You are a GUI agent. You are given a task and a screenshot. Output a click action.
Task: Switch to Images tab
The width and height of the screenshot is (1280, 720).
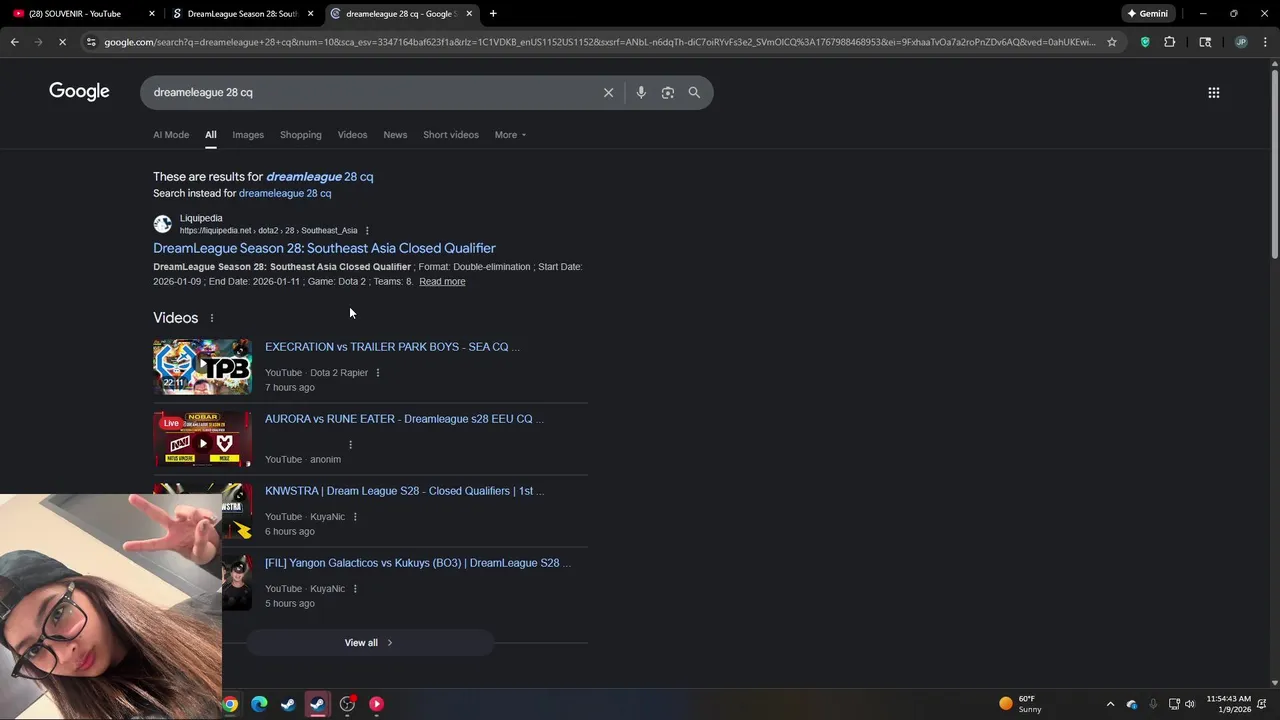[x=248, y=135]
